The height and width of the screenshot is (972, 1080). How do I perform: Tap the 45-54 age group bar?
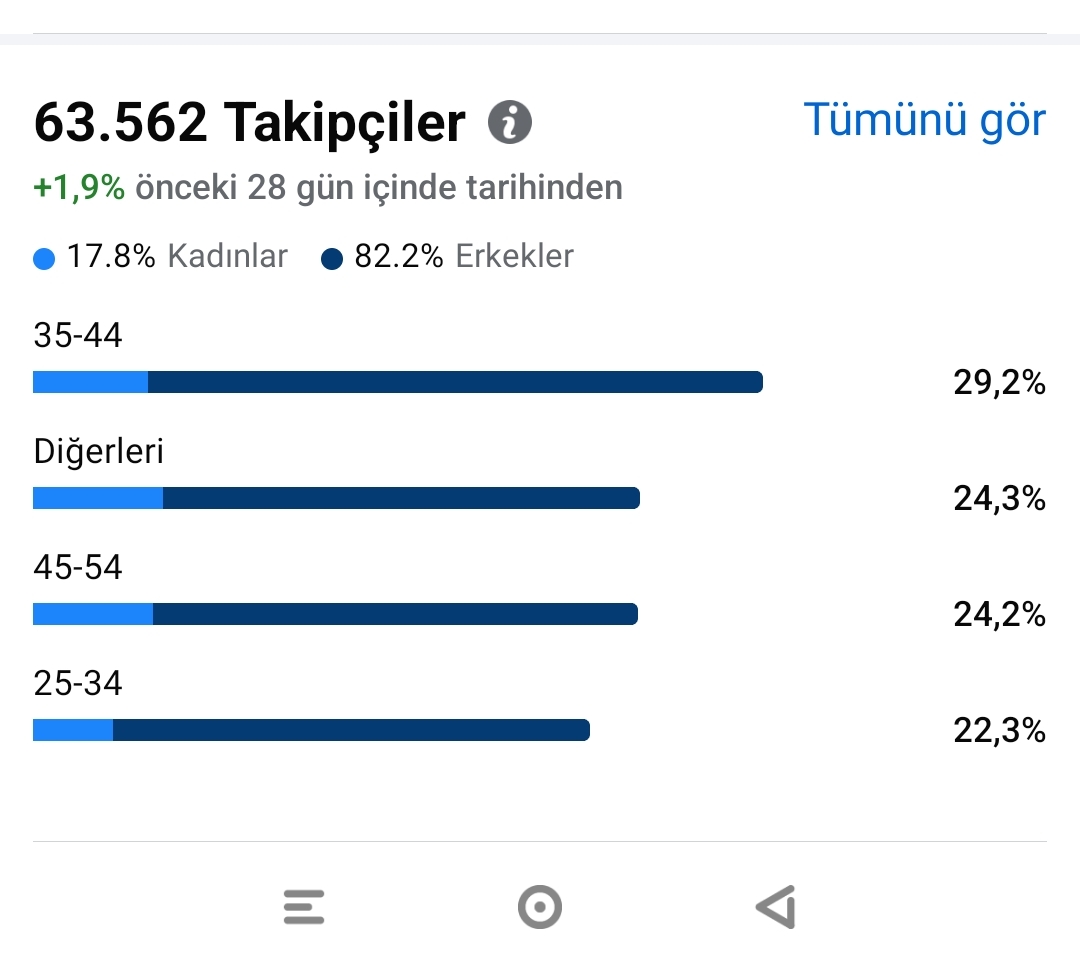click(335, 614)
